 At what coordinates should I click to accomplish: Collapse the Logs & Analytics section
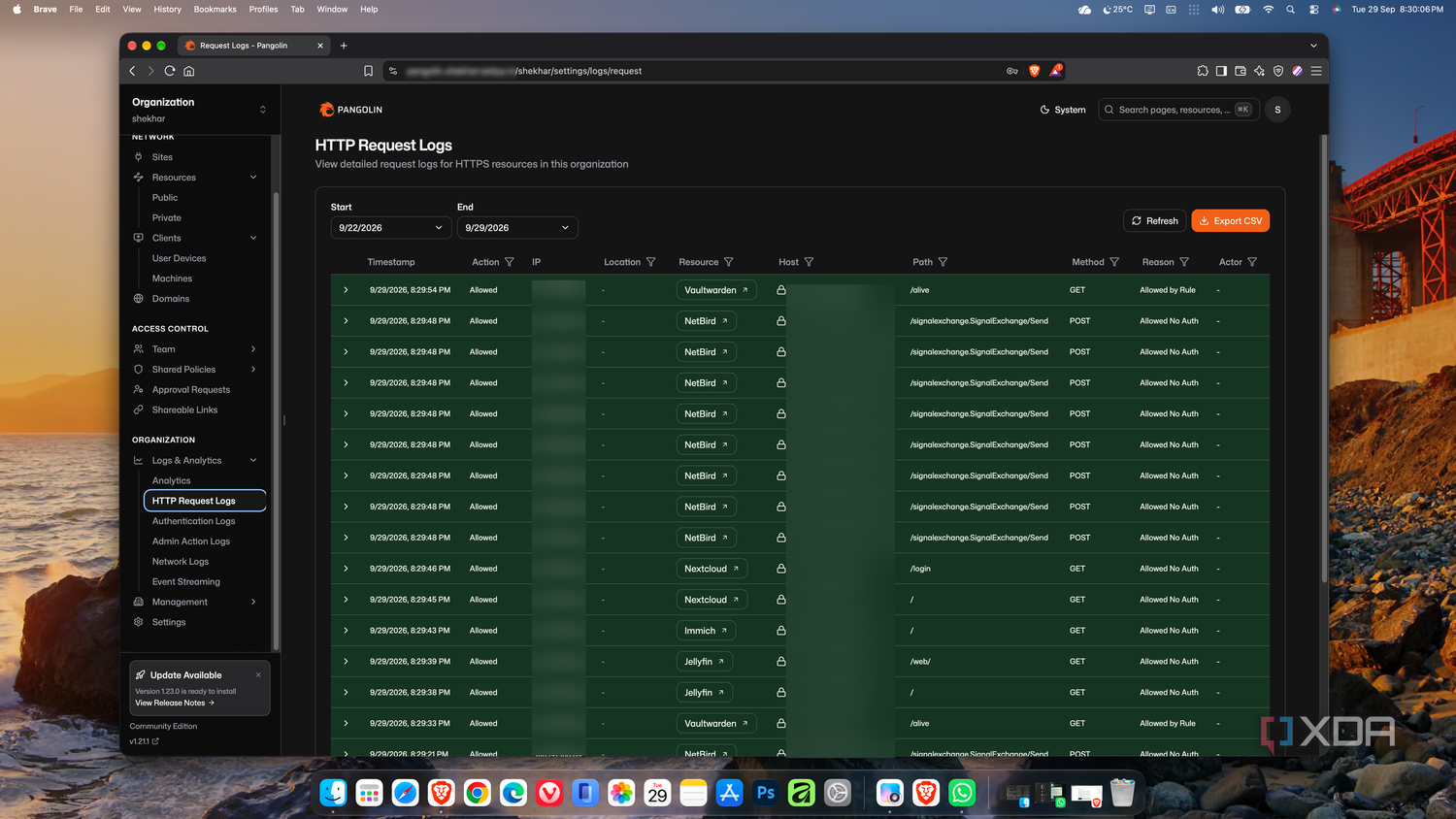(253, 461)
